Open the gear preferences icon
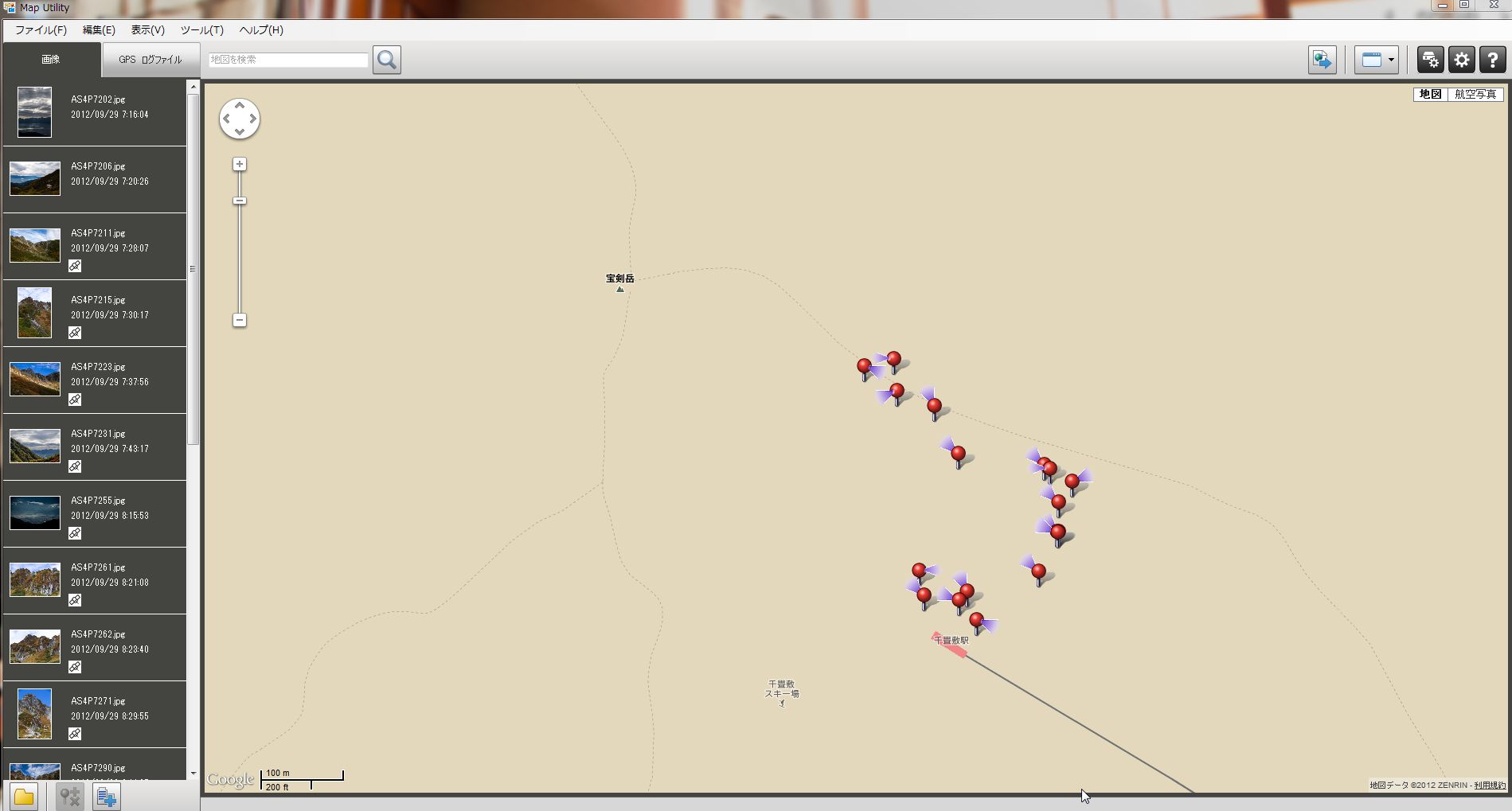 point(1461,60)
